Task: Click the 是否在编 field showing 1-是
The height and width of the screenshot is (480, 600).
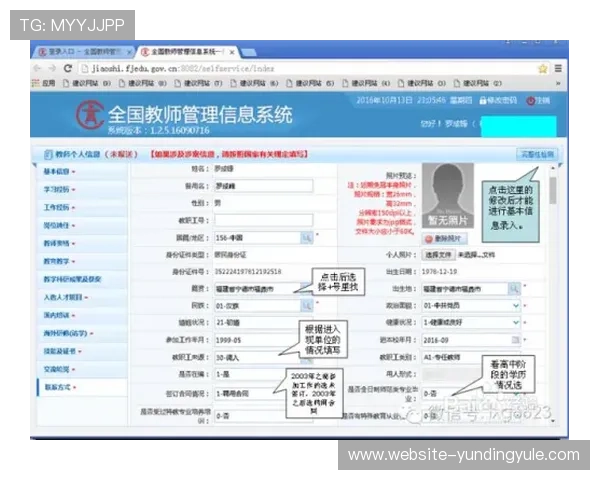Action: 250,374
